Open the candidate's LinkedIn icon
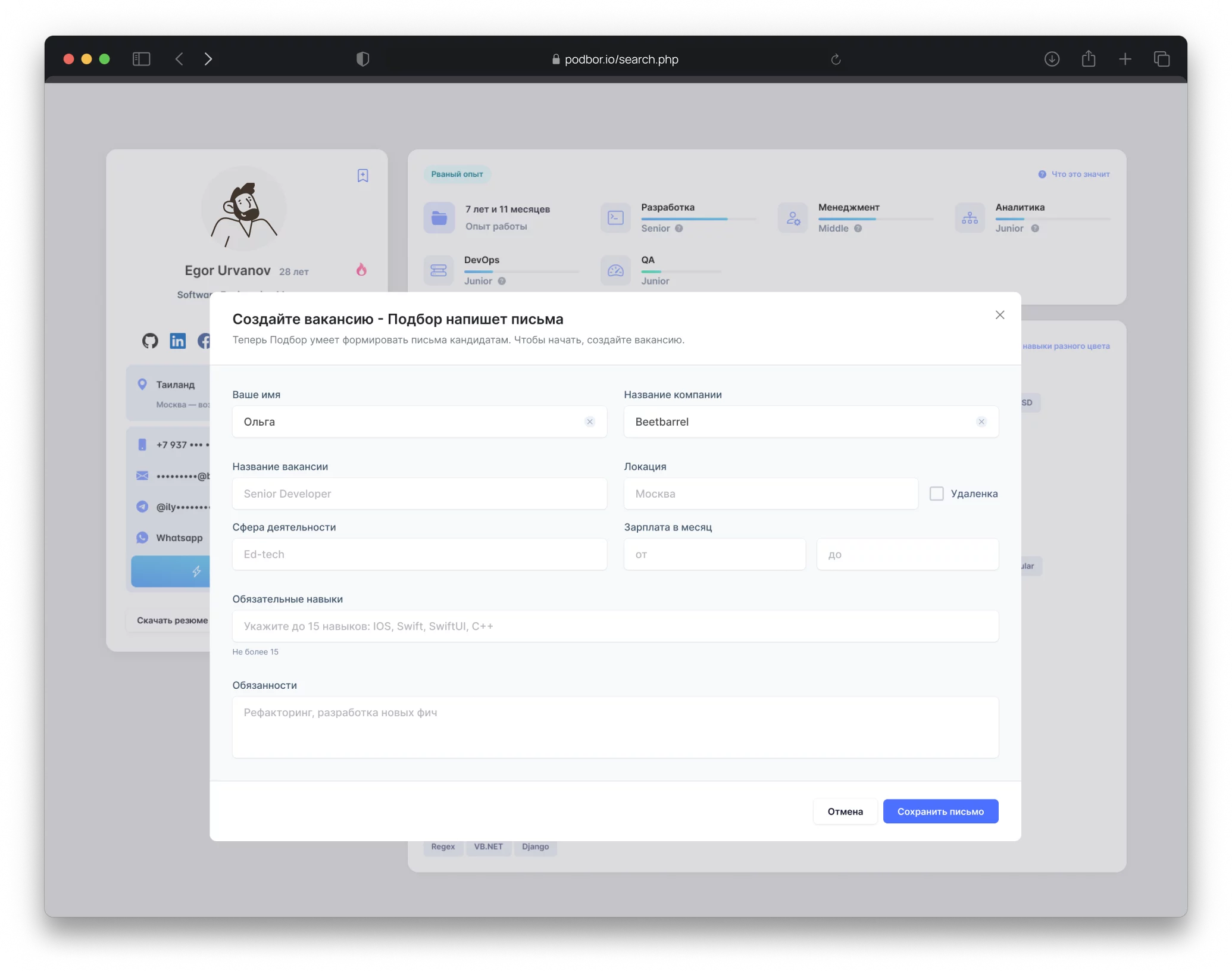This screenshot has height=971, width=1232. (x=177, y=341)
